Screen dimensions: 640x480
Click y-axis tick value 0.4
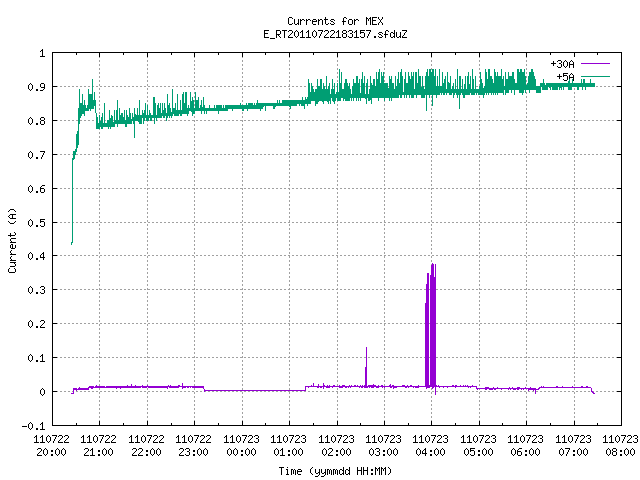point(37,256)
